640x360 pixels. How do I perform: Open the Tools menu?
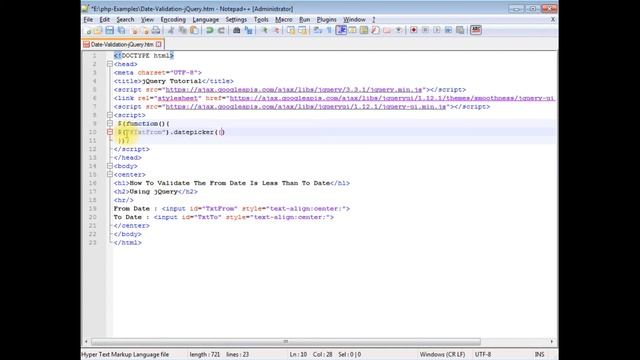tap(261, 20)
